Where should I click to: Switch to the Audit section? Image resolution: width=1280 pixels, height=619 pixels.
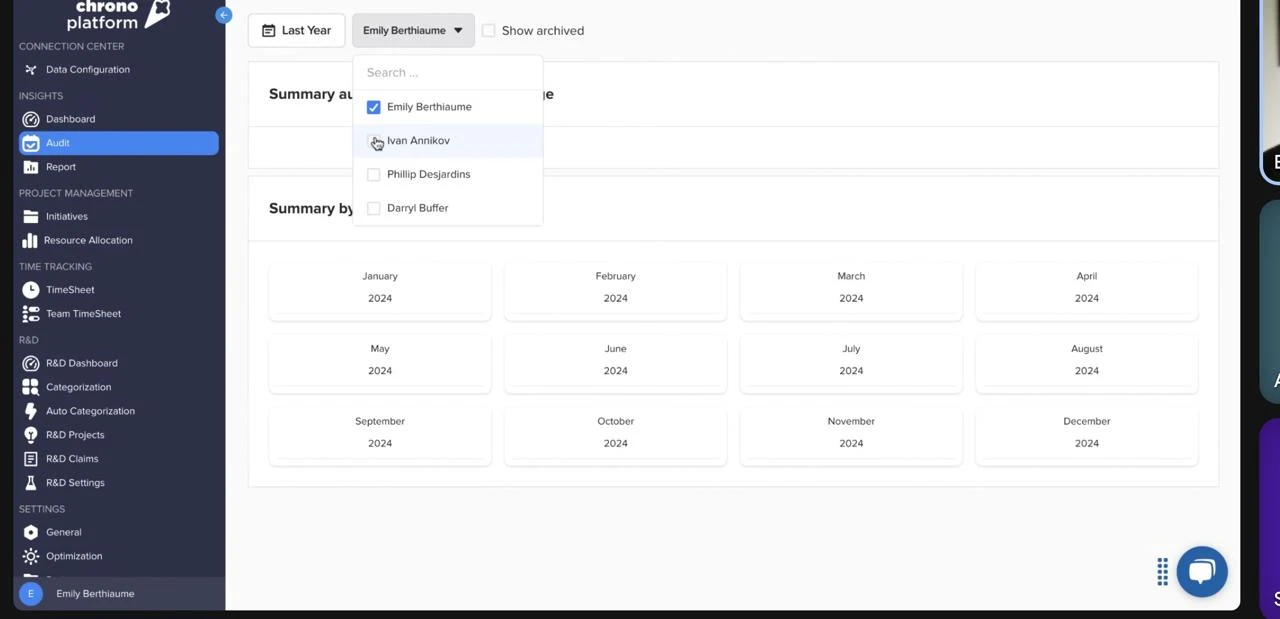[57, 142]
